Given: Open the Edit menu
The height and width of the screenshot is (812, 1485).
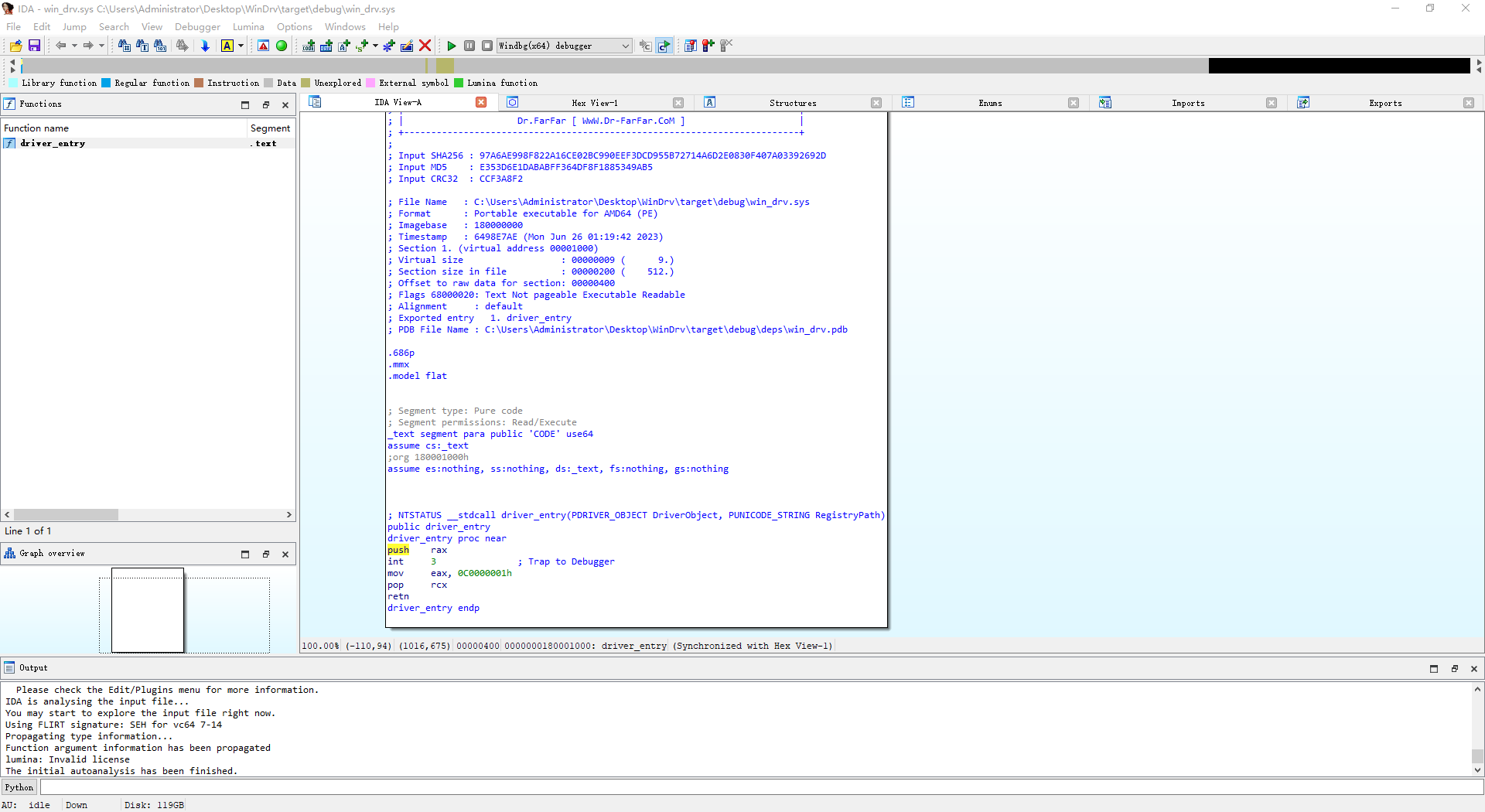Looking at the screenshot, I should [x=42, y=26].
